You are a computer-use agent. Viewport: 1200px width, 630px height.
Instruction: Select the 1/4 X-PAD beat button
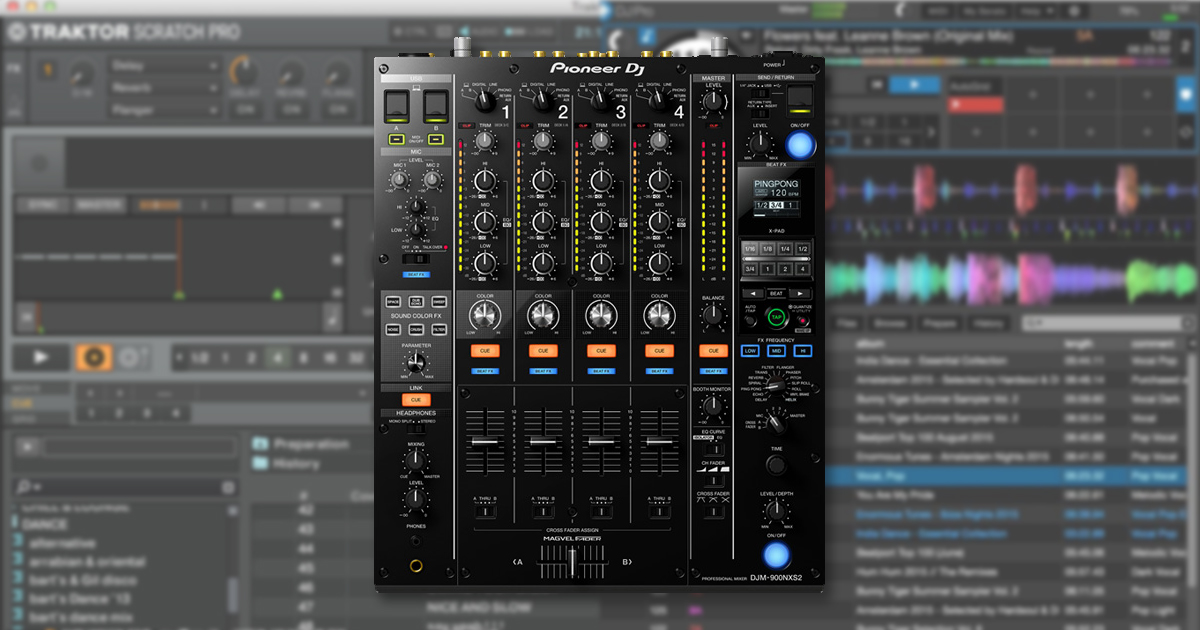click(x=785, y=249)
